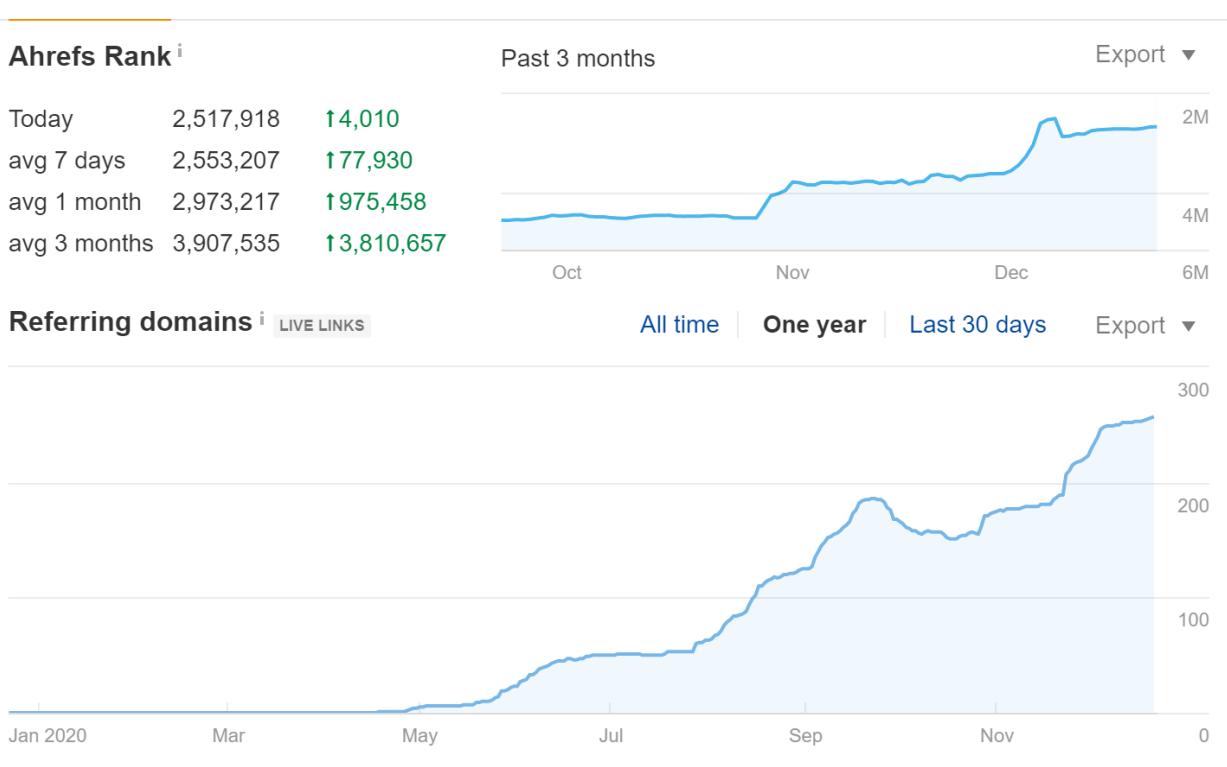Click the LIVE LINKS badge

point(322,325)
